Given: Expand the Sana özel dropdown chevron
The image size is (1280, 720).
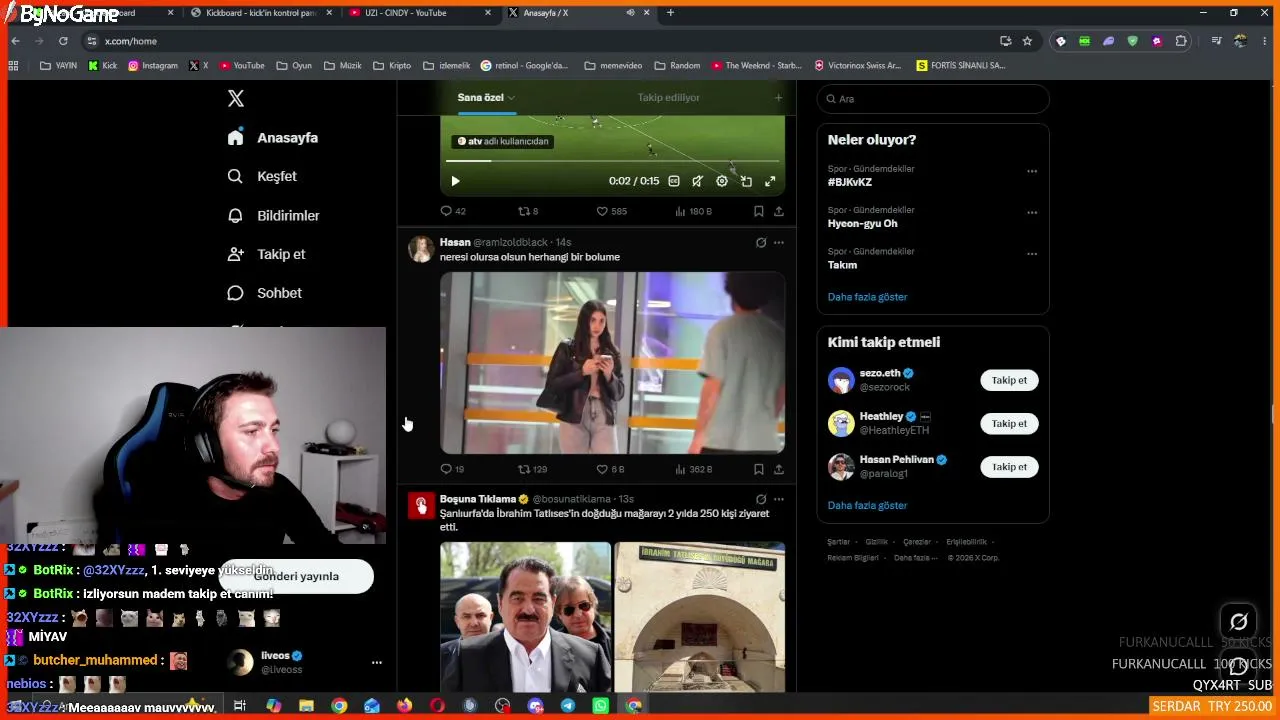Looking at the screenshot, I should point(511,98).
